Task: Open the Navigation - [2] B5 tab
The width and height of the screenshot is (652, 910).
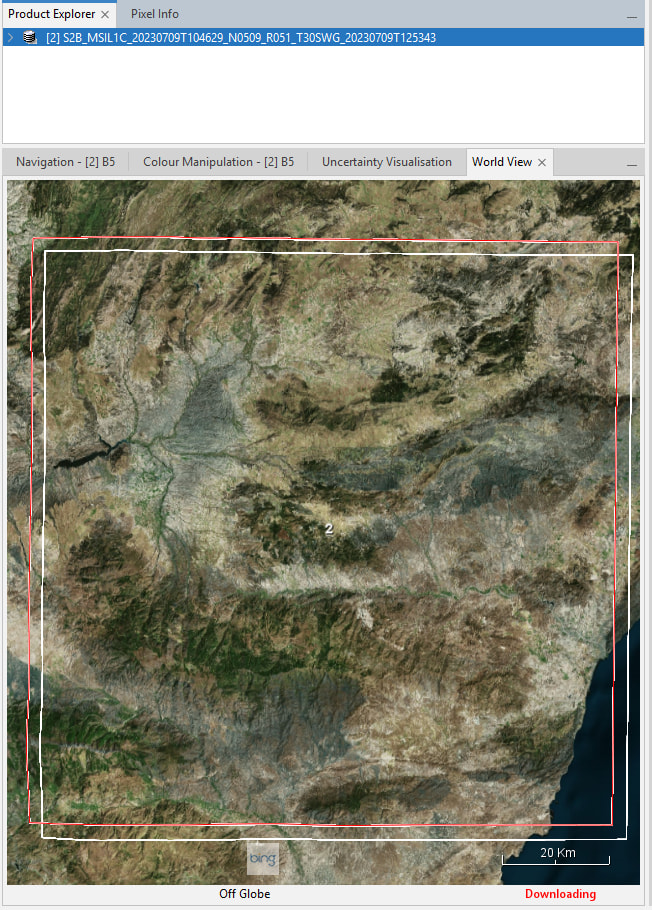Action: (65, 162)
